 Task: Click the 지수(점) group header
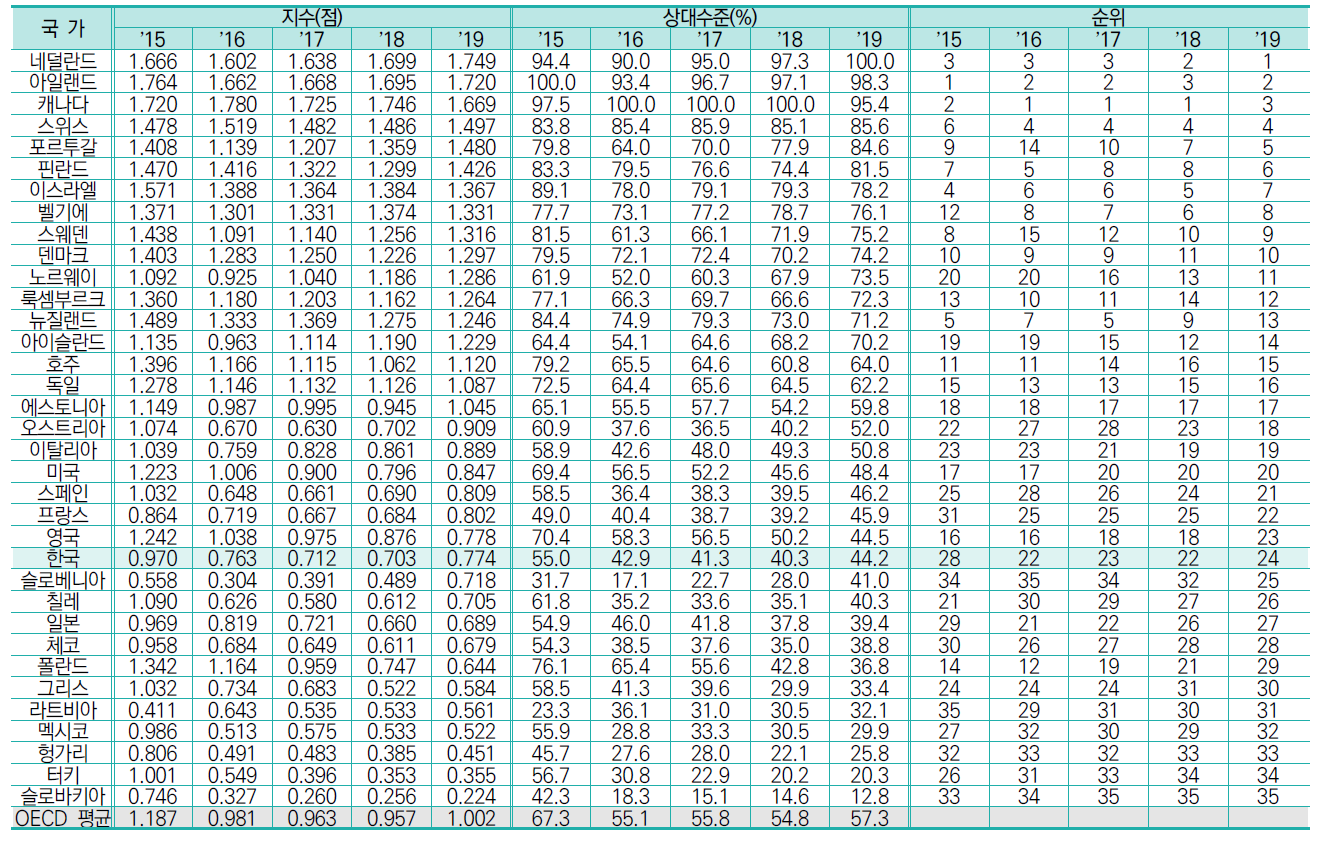[312, 17]
